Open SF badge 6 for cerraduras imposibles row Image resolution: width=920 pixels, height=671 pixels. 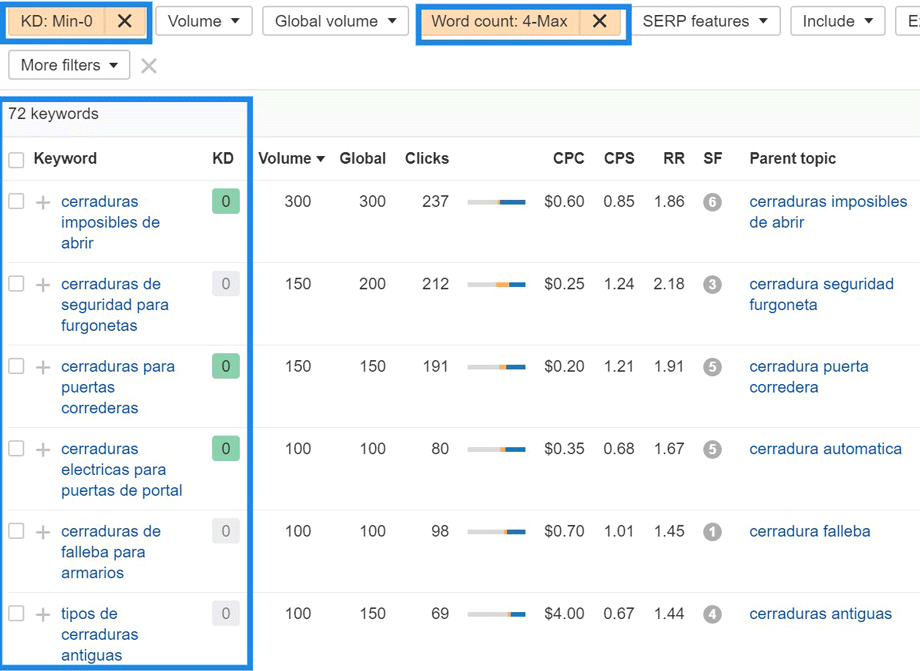point(712,202)
